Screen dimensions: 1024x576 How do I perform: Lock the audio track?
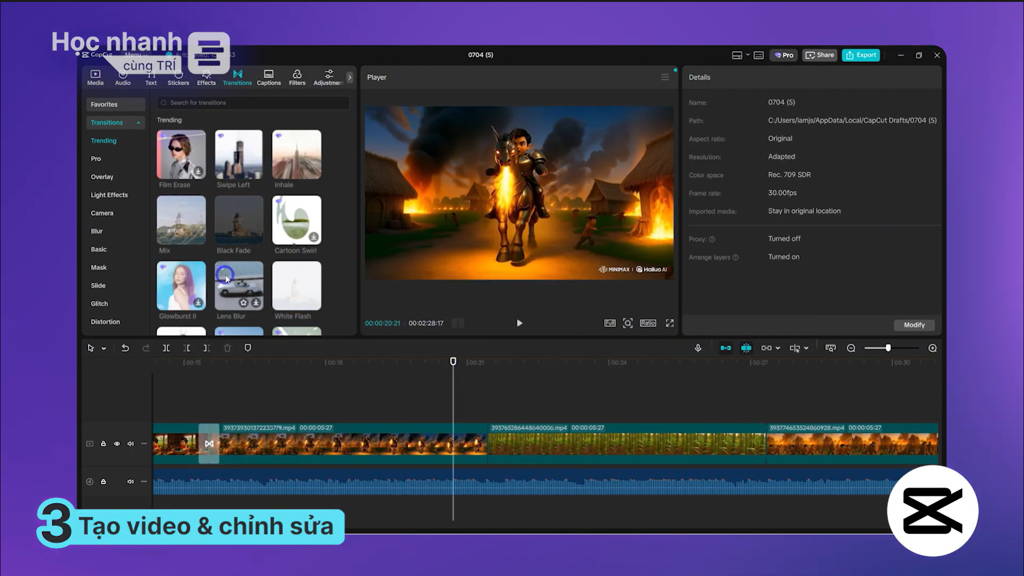103,482
